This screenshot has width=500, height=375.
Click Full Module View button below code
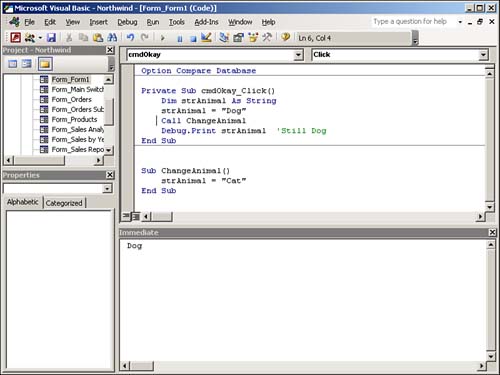pyautogui.click(x=136, y=217)
